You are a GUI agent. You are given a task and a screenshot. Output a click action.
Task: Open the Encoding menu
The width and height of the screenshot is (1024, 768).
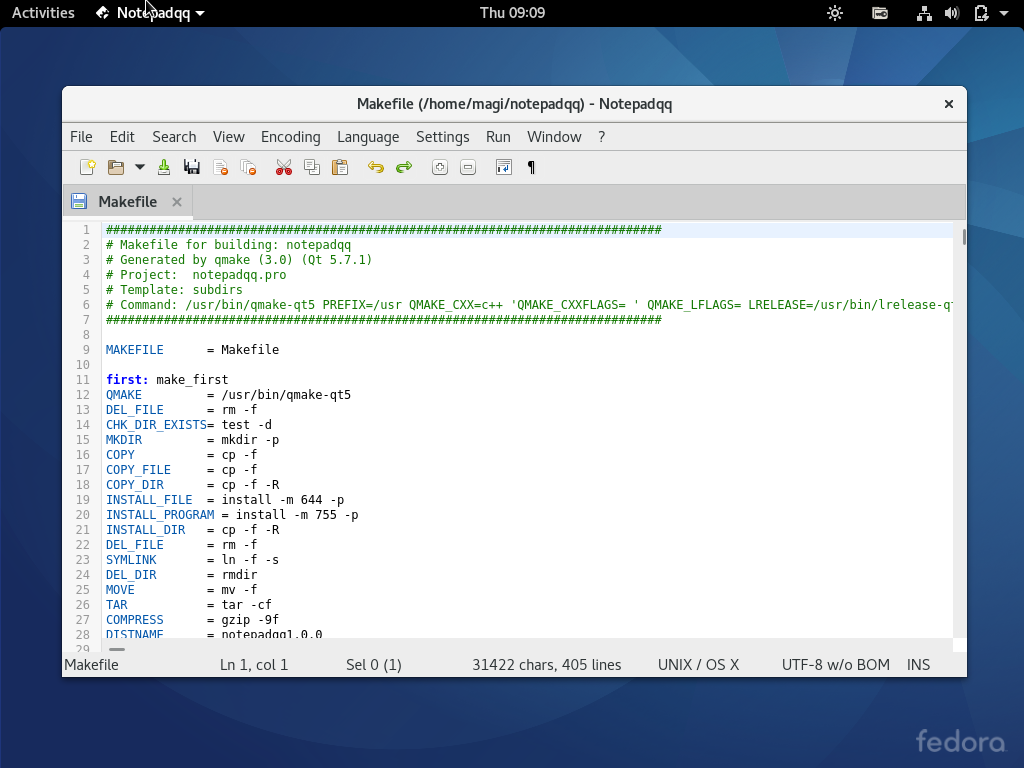pos(291,136)
